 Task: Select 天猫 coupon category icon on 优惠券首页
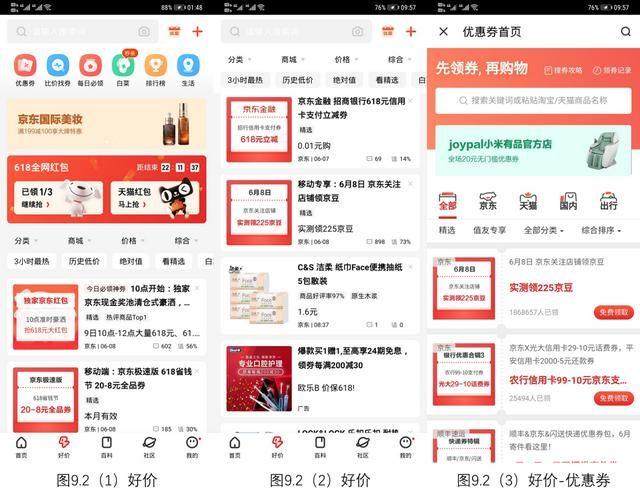point(528,201)
